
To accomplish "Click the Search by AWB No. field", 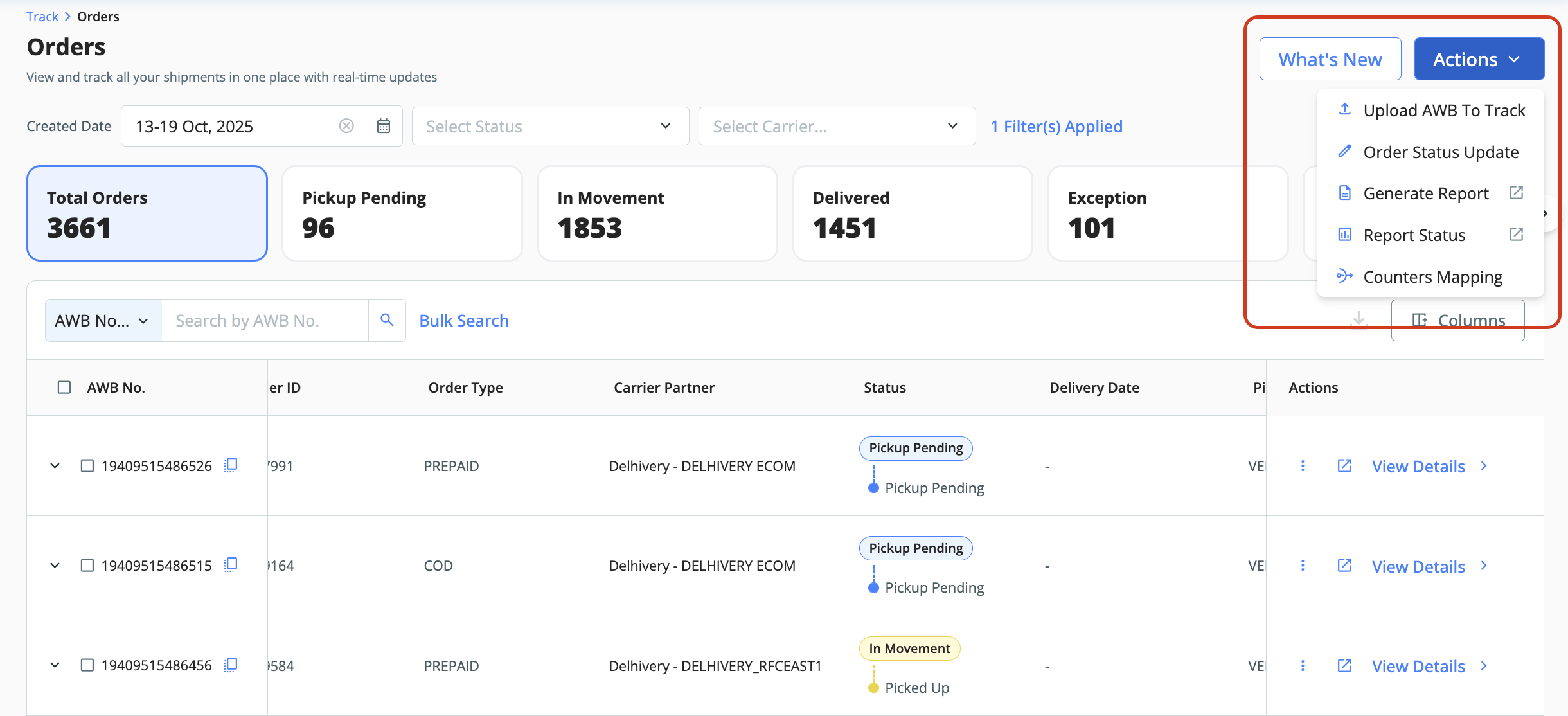I will [265, 321].
